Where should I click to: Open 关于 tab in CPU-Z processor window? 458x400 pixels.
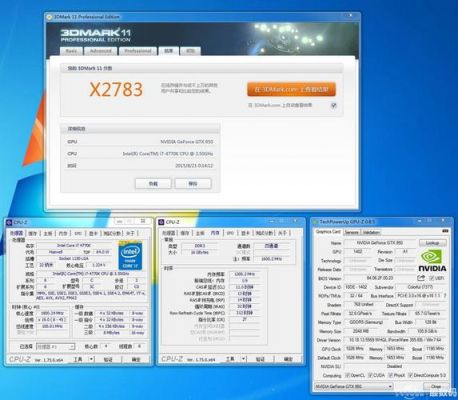click(x=130, y=233)
